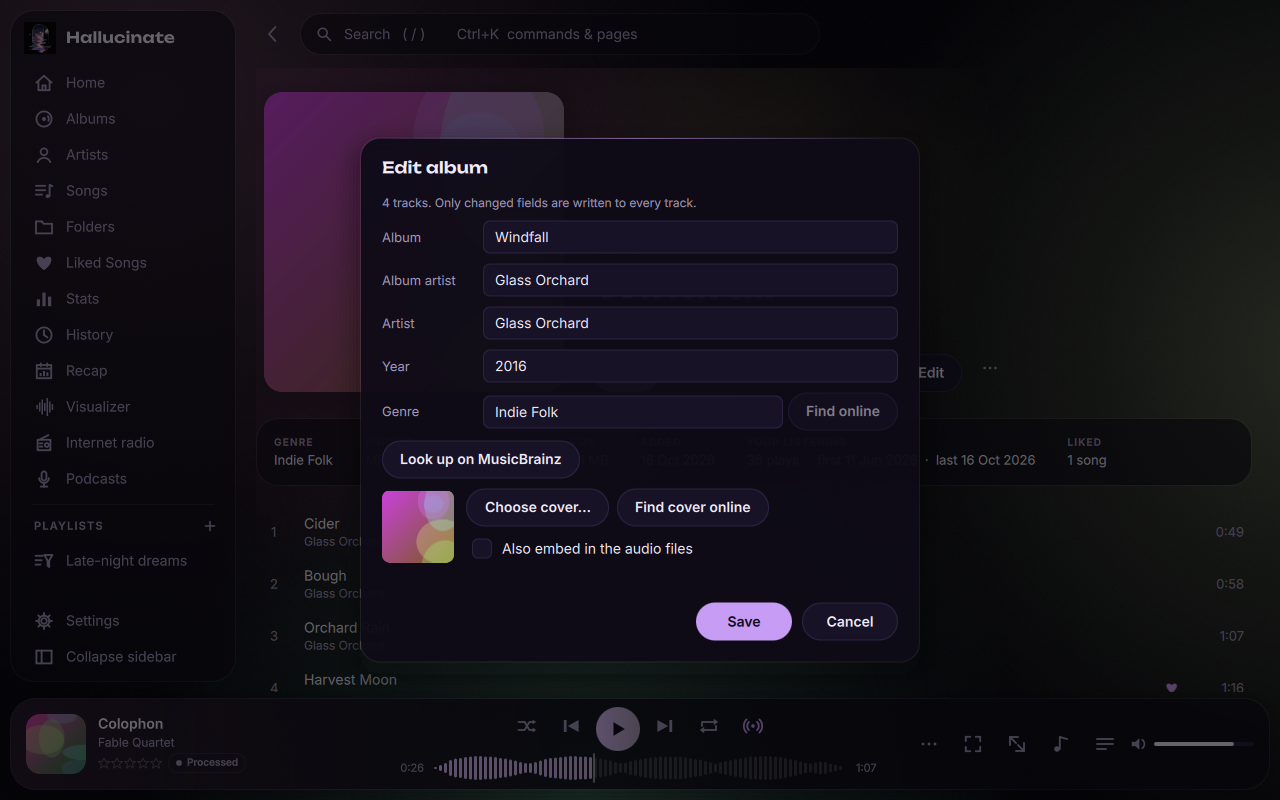Click Choose cover button
This screenshot has height=800, width=1280.
pos(538,507)
